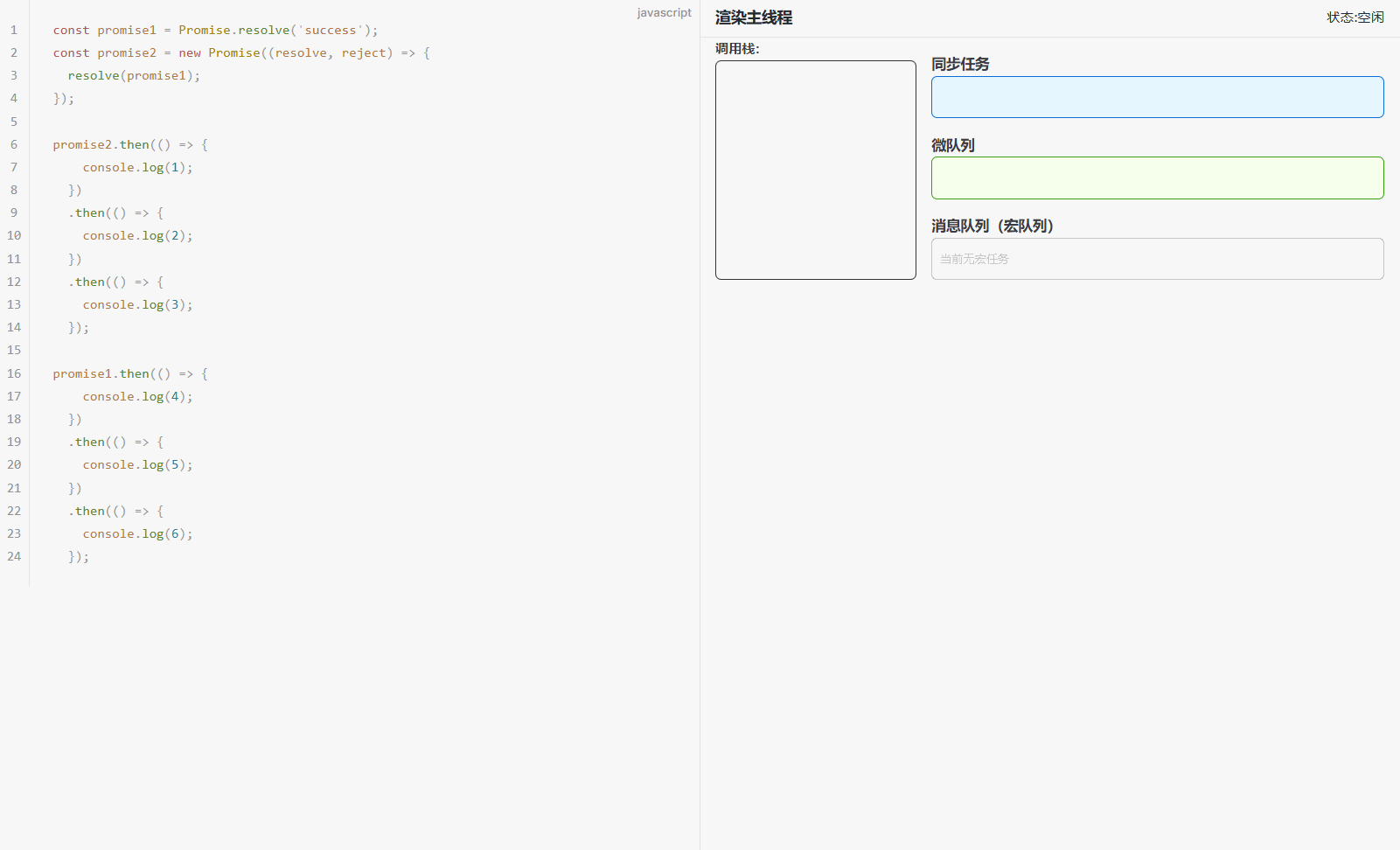Click the 渲染主线程 panel header
Screen dimensions: 1400x850
(752, 17)
